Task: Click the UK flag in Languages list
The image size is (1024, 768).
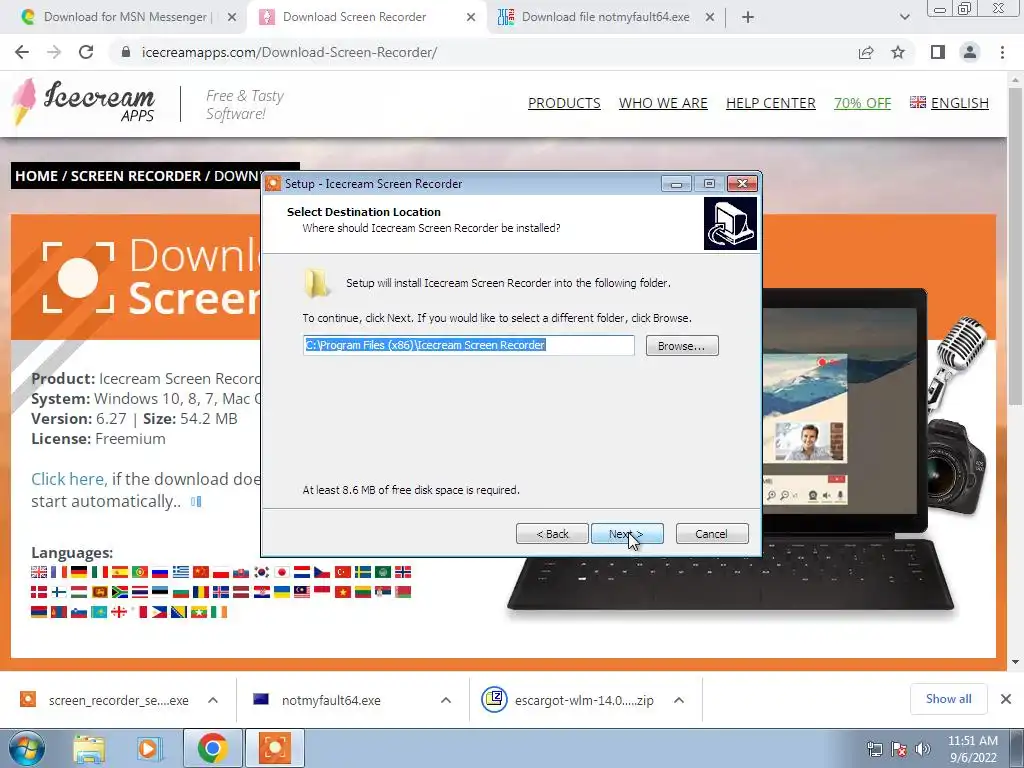Action: pyautogui.click(x=39, y=572)
